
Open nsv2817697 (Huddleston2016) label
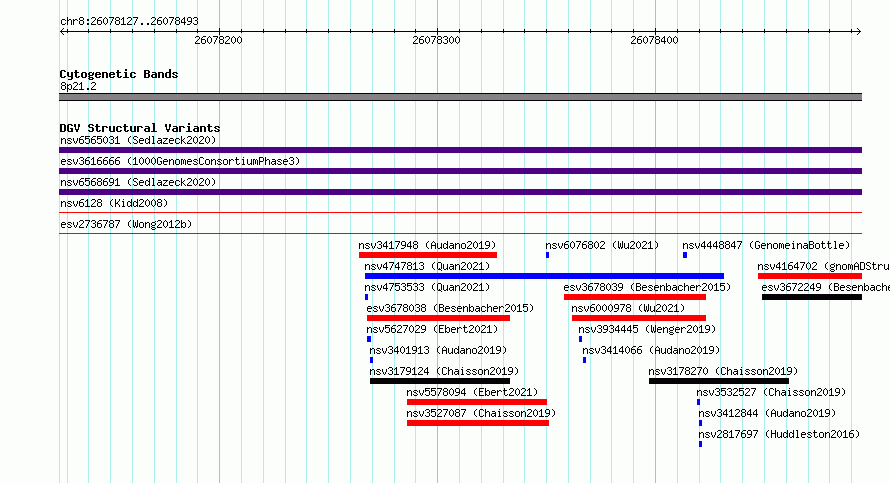pos(779,434)
